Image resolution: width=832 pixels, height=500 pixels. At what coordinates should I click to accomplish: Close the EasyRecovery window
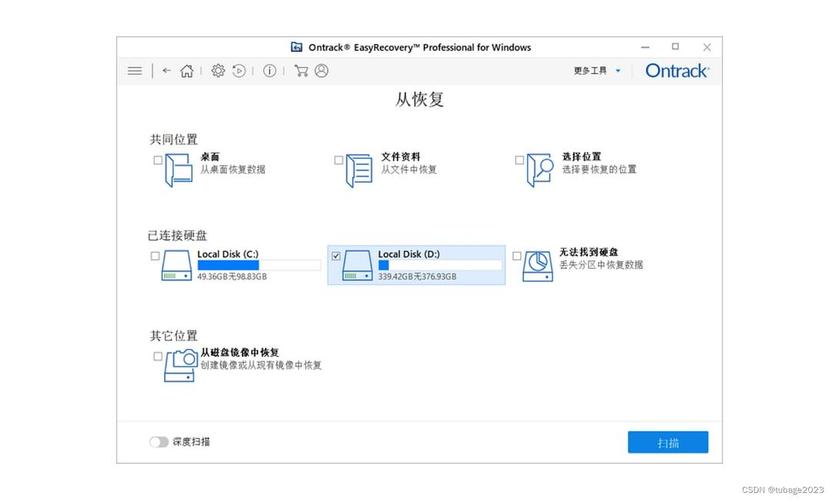coord(707,47)
